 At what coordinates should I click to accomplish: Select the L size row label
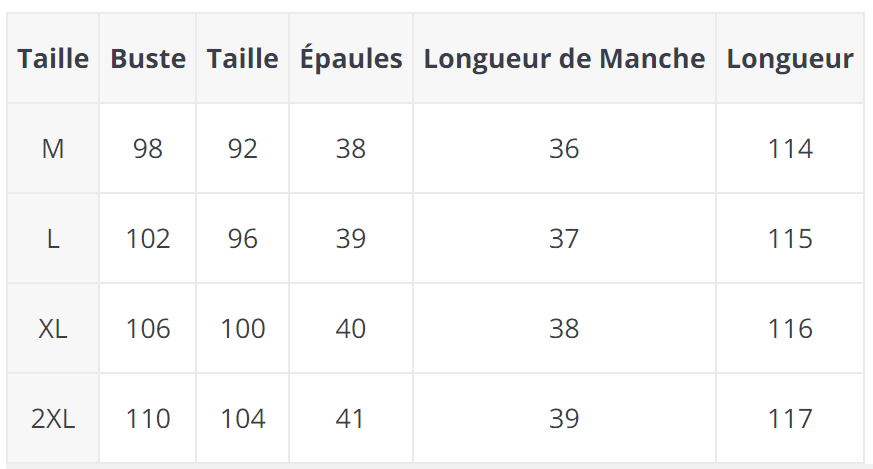point(53,239)
